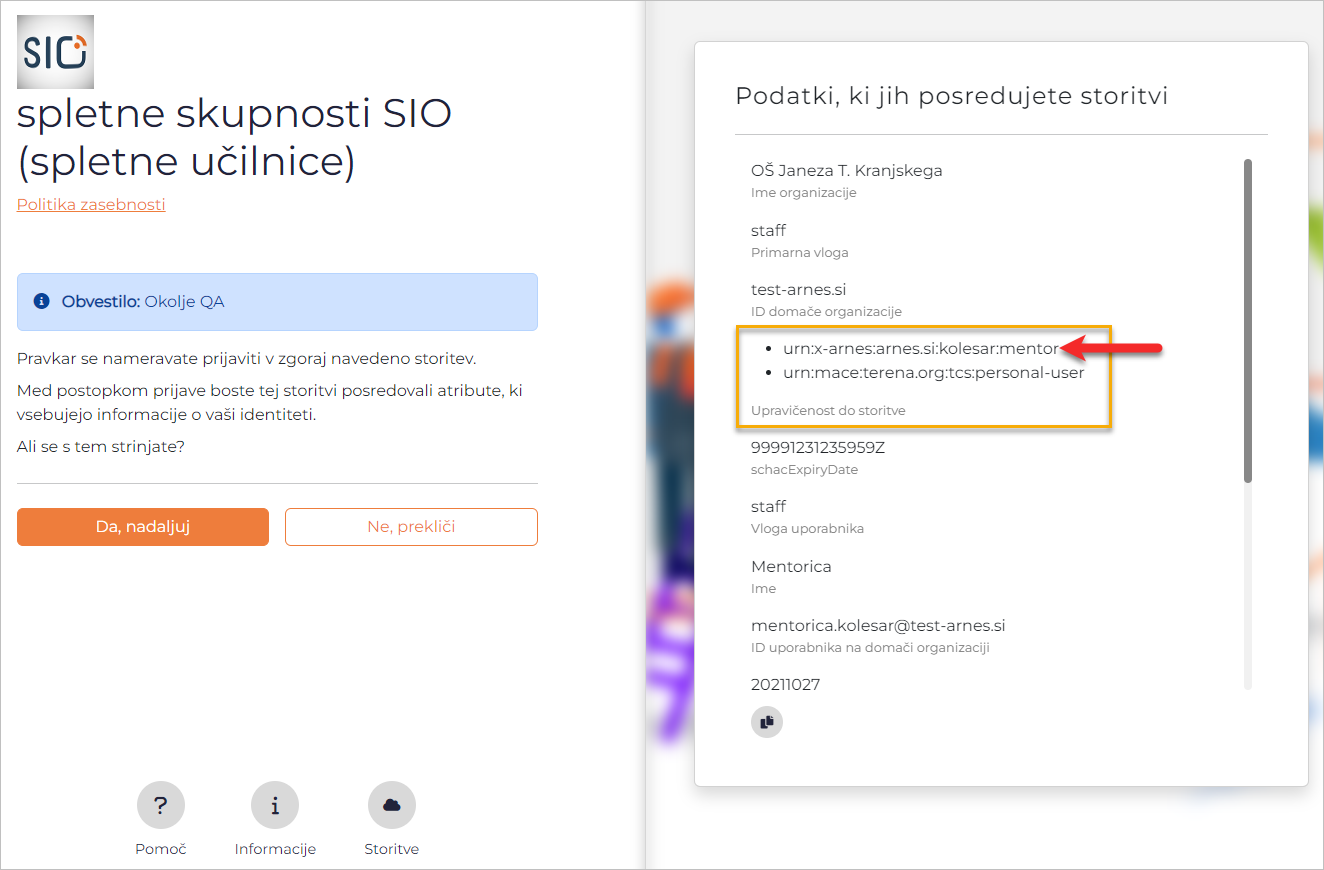
Task: Click the copy icon below 20211027
Action: click(x=767, y=722)
